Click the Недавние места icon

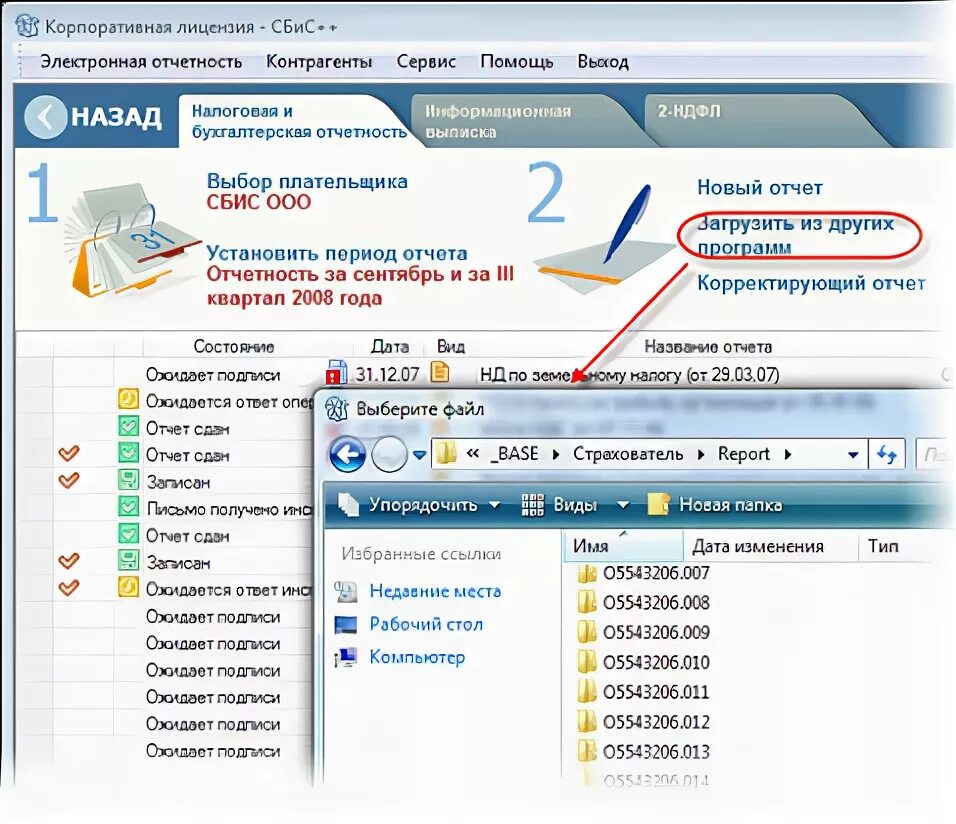(x=346, y=592)
